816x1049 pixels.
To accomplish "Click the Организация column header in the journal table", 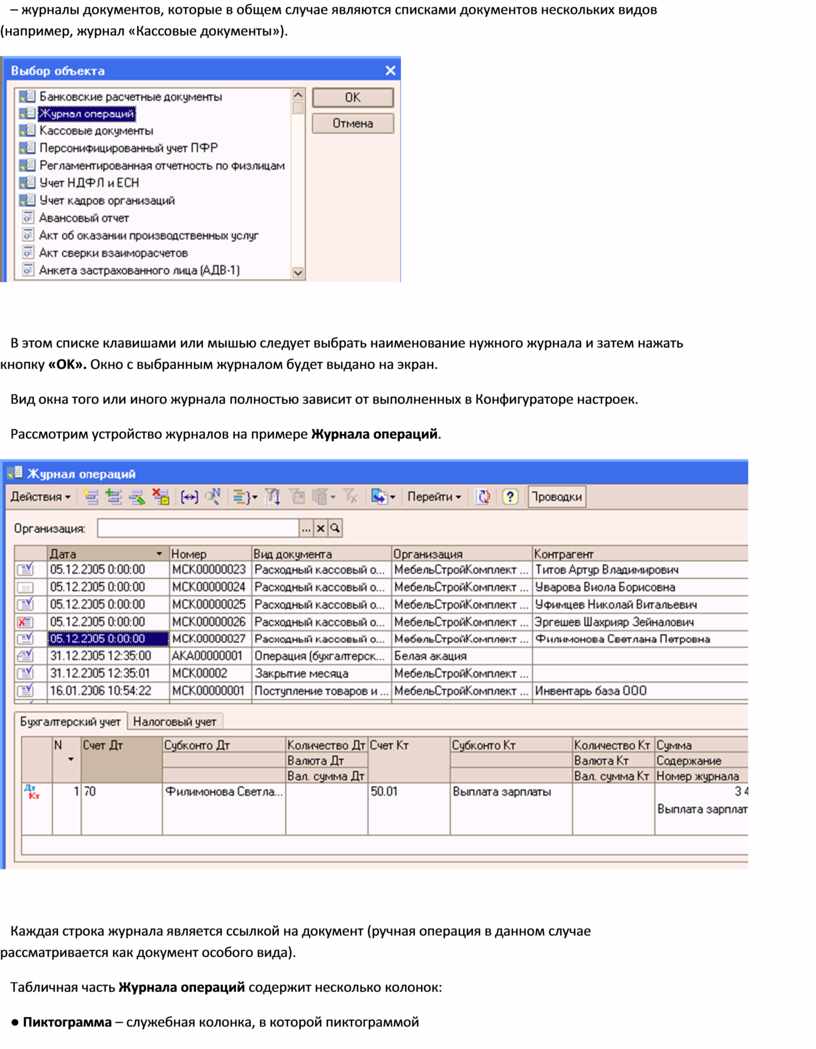I will [462, 554].
